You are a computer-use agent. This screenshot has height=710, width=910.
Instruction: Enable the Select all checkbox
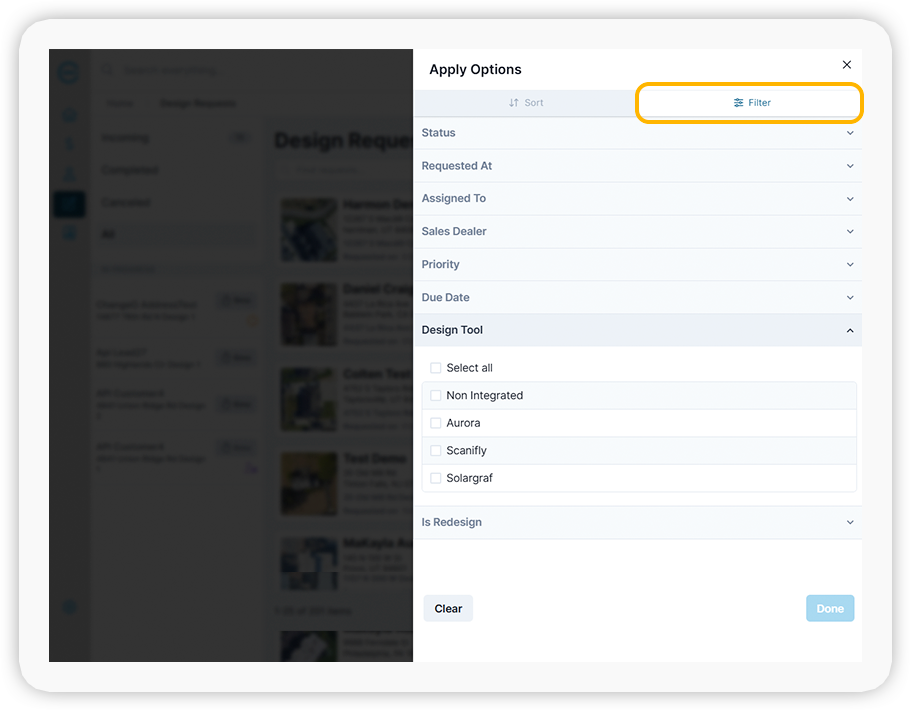pyautogui.click(x=435, y=368)
